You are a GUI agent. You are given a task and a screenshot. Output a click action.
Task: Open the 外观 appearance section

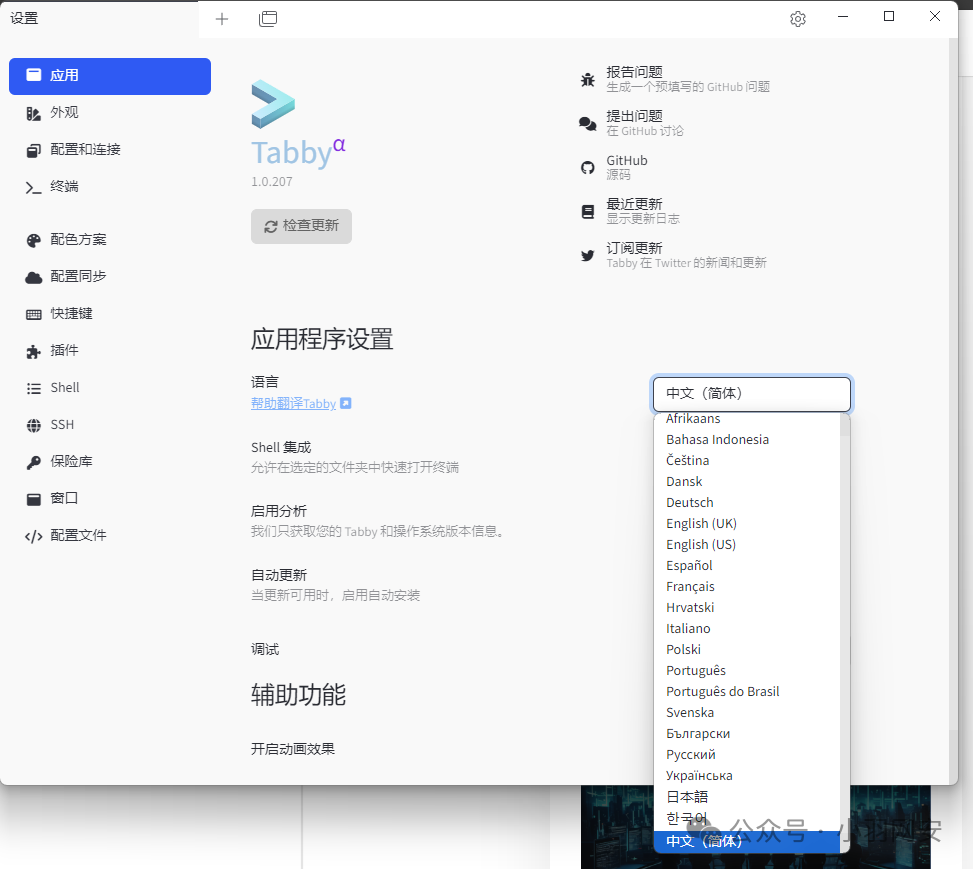(110, 113)
